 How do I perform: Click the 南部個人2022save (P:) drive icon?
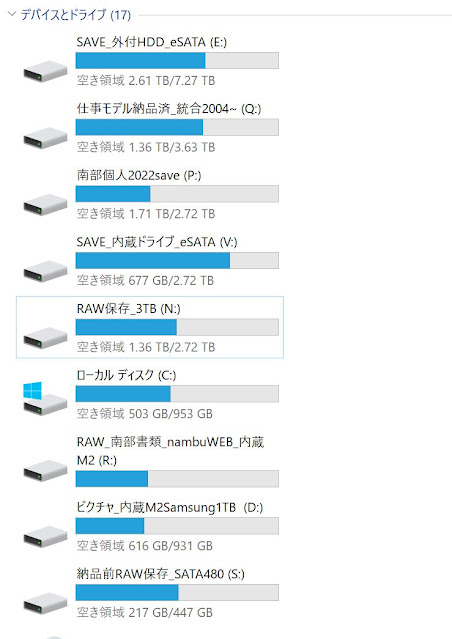point(45,204)
